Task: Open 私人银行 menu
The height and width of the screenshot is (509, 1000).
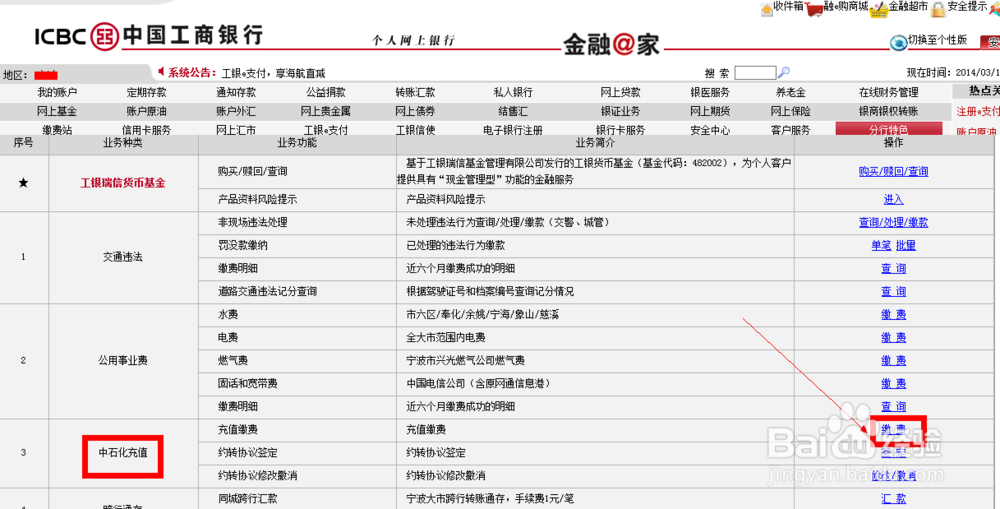Action: 513,92
